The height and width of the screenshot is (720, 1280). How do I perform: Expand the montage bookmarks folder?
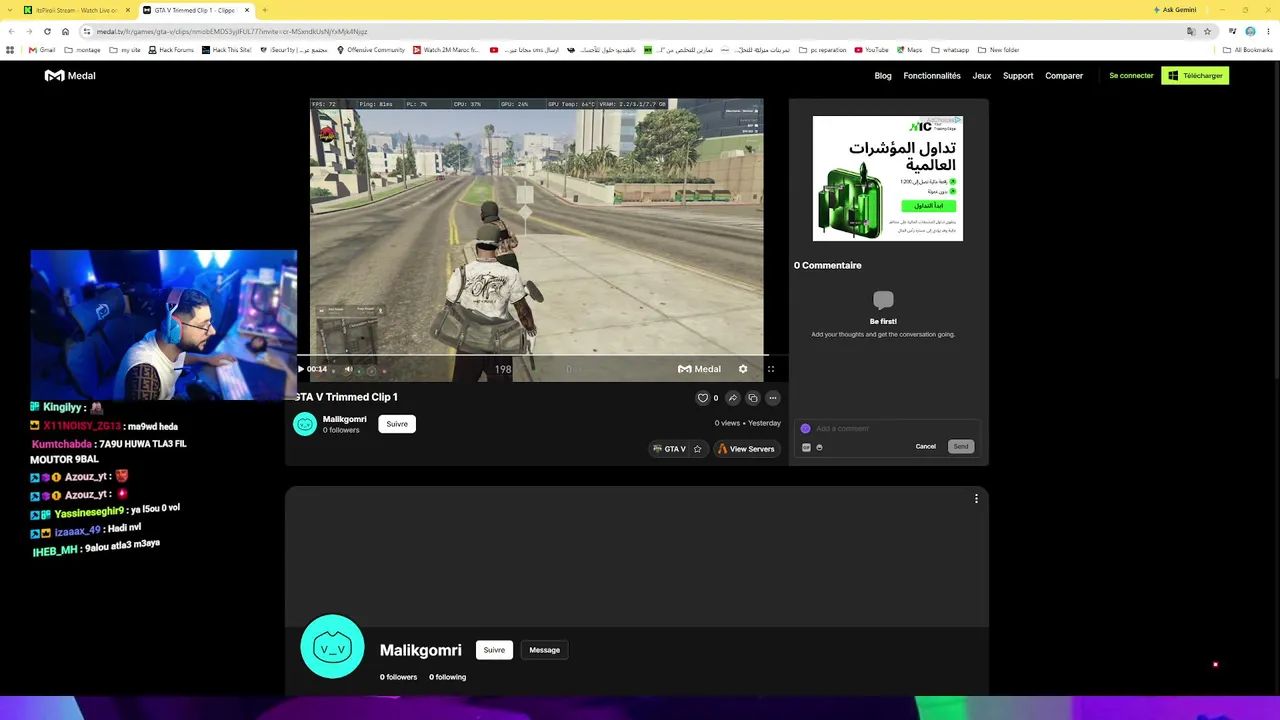pyautogui.click(x=83, y=50)
